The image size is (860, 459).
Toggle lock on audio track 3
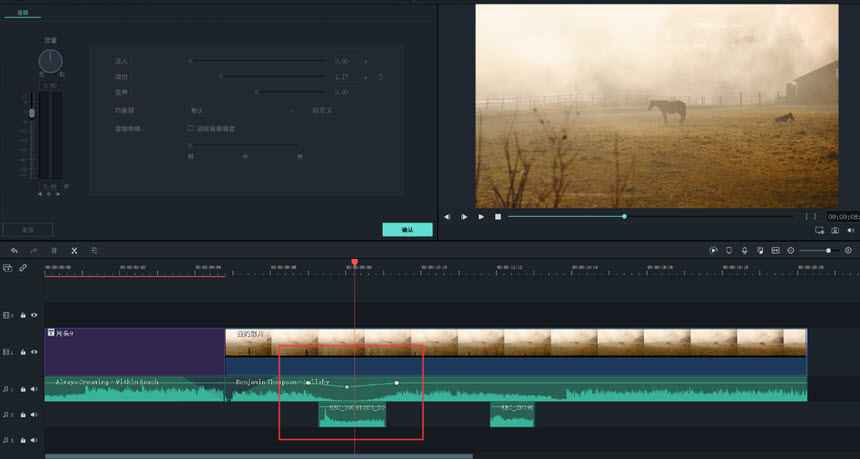(23, 439)
